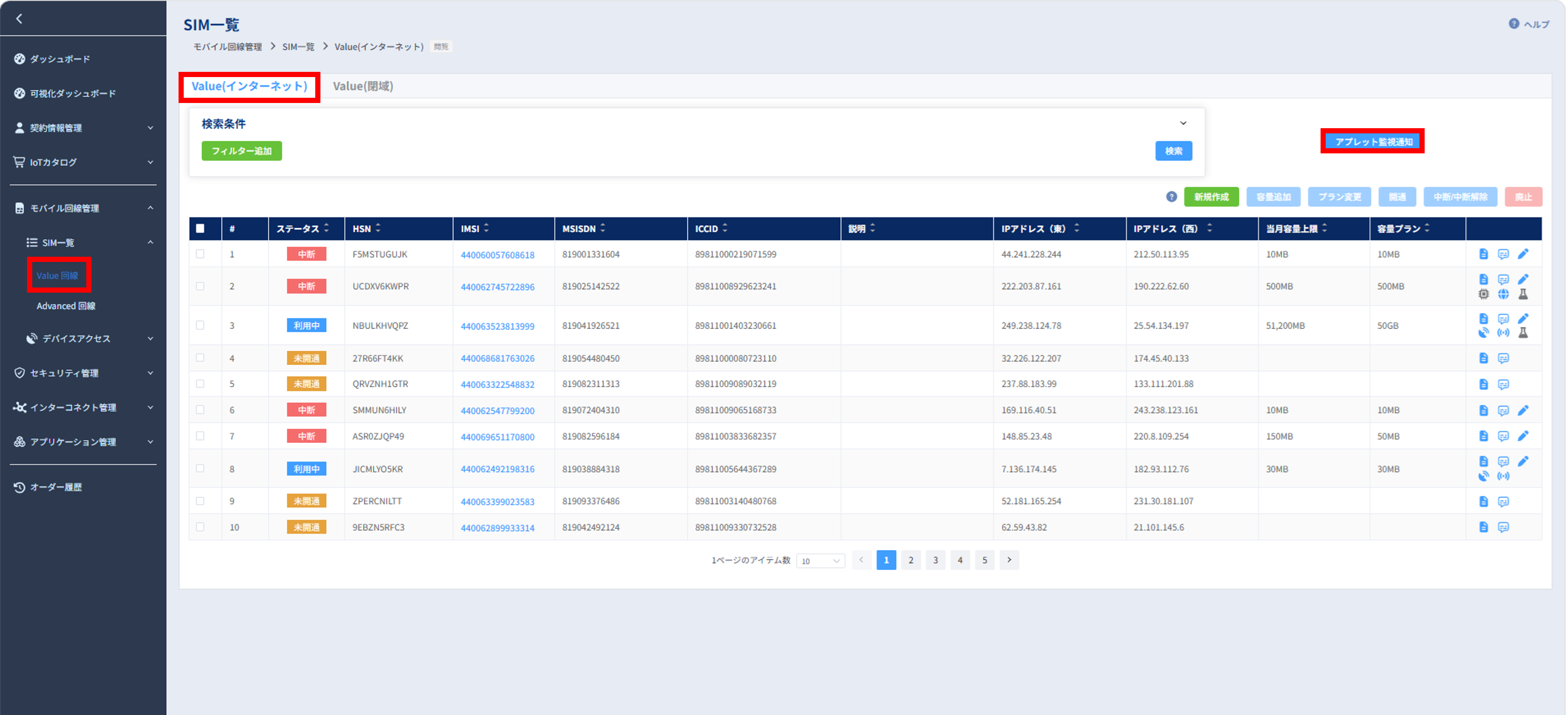Check the checkbox for row 4
This screenshot has height=715, width=1568.
coord(200,358)
